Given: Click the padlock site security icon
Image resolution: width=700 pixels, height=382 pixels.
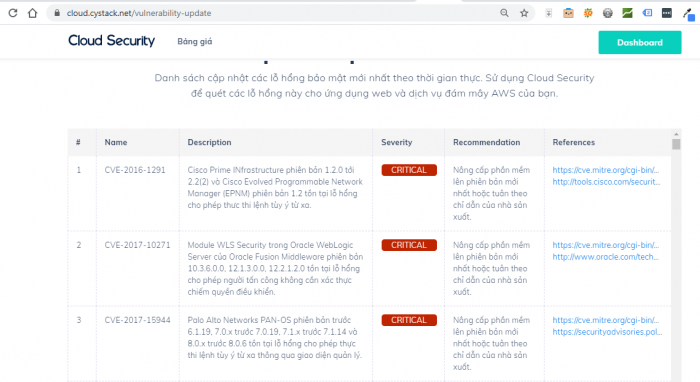Looking at the screenshot, I should click(57, 13).
